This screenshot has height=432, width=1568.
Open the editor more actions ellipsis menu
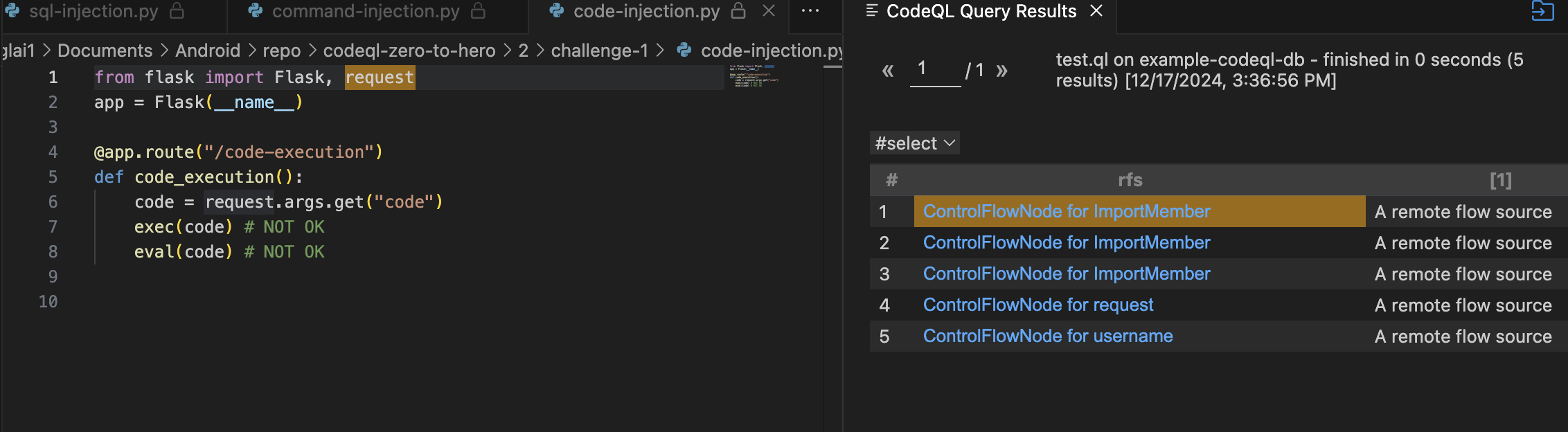(810, 11)
